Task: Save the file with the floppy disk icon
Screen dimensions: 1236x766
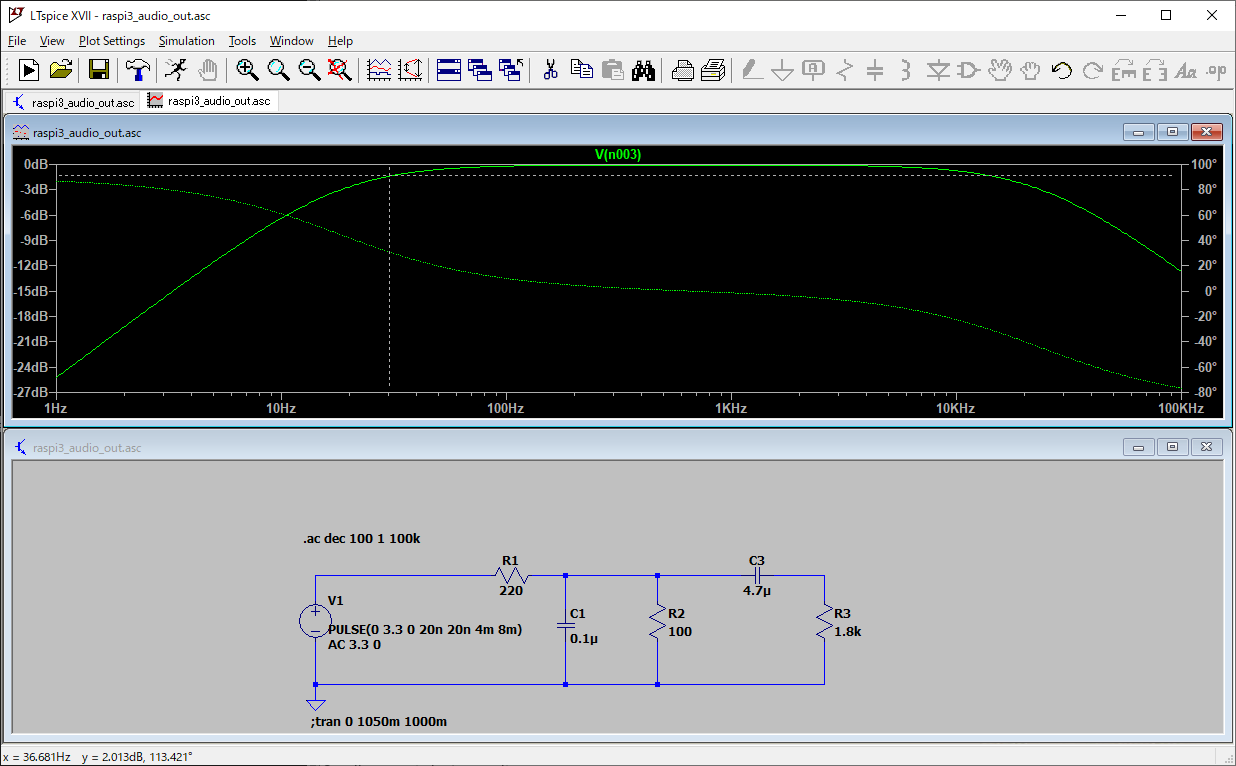Action: [99, 70]
